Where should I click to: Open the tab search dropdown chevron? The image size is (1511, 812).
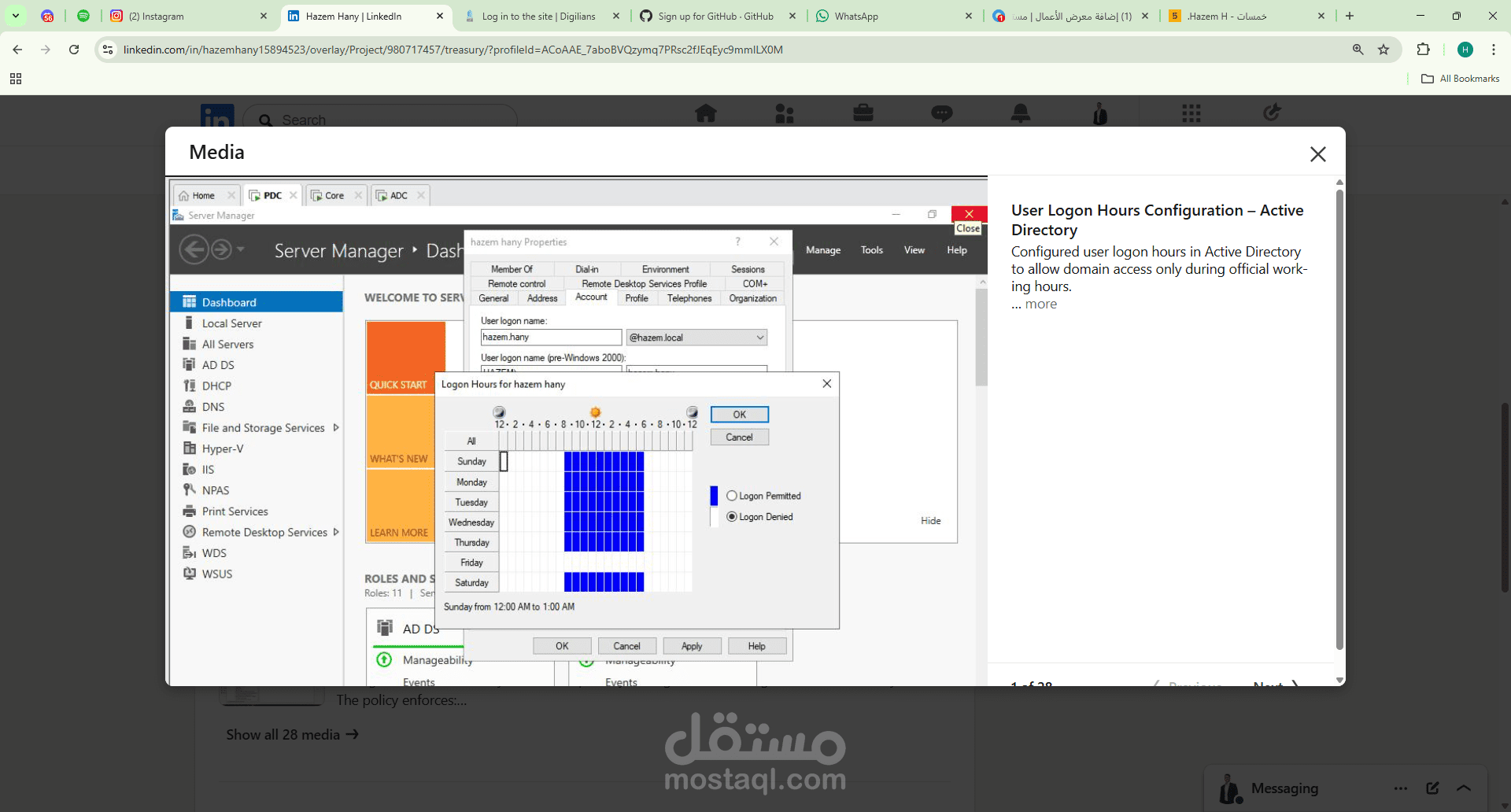16,16
